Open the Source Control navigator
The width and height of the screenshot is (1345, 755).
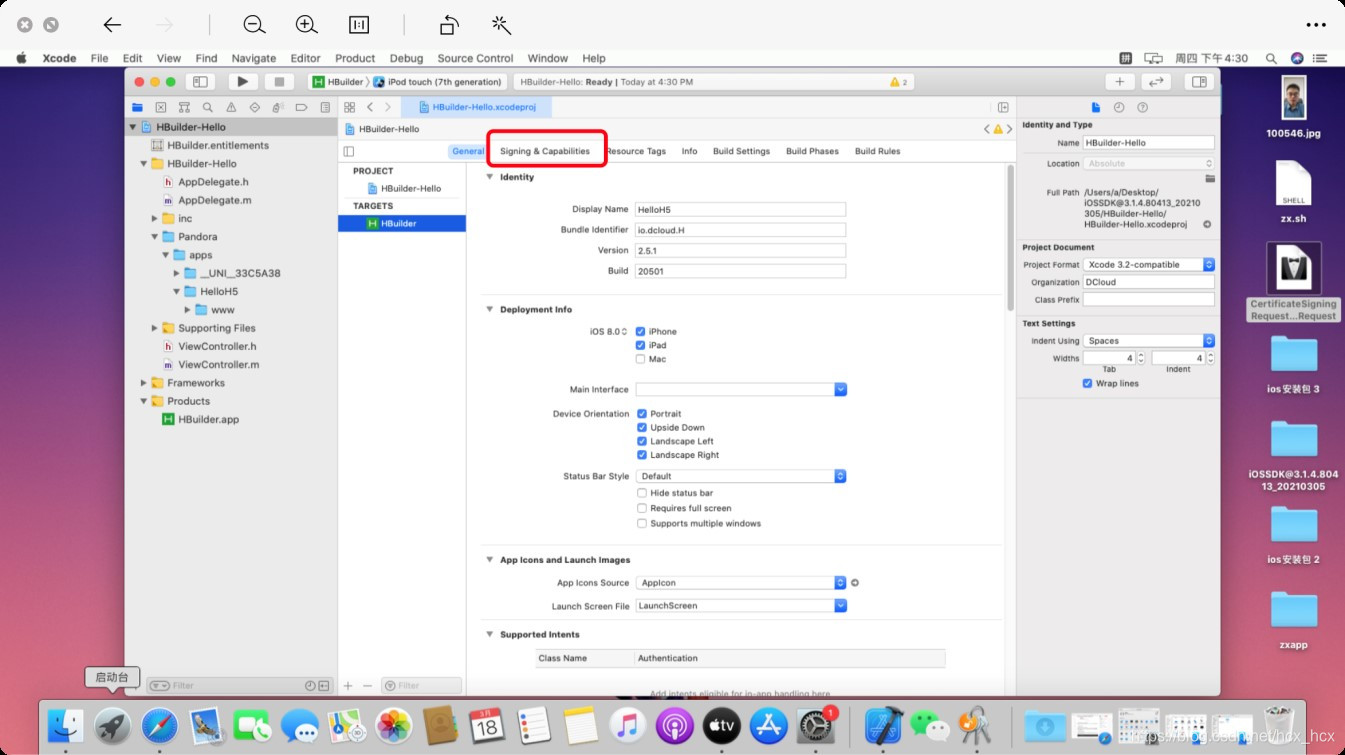(161, 107)
